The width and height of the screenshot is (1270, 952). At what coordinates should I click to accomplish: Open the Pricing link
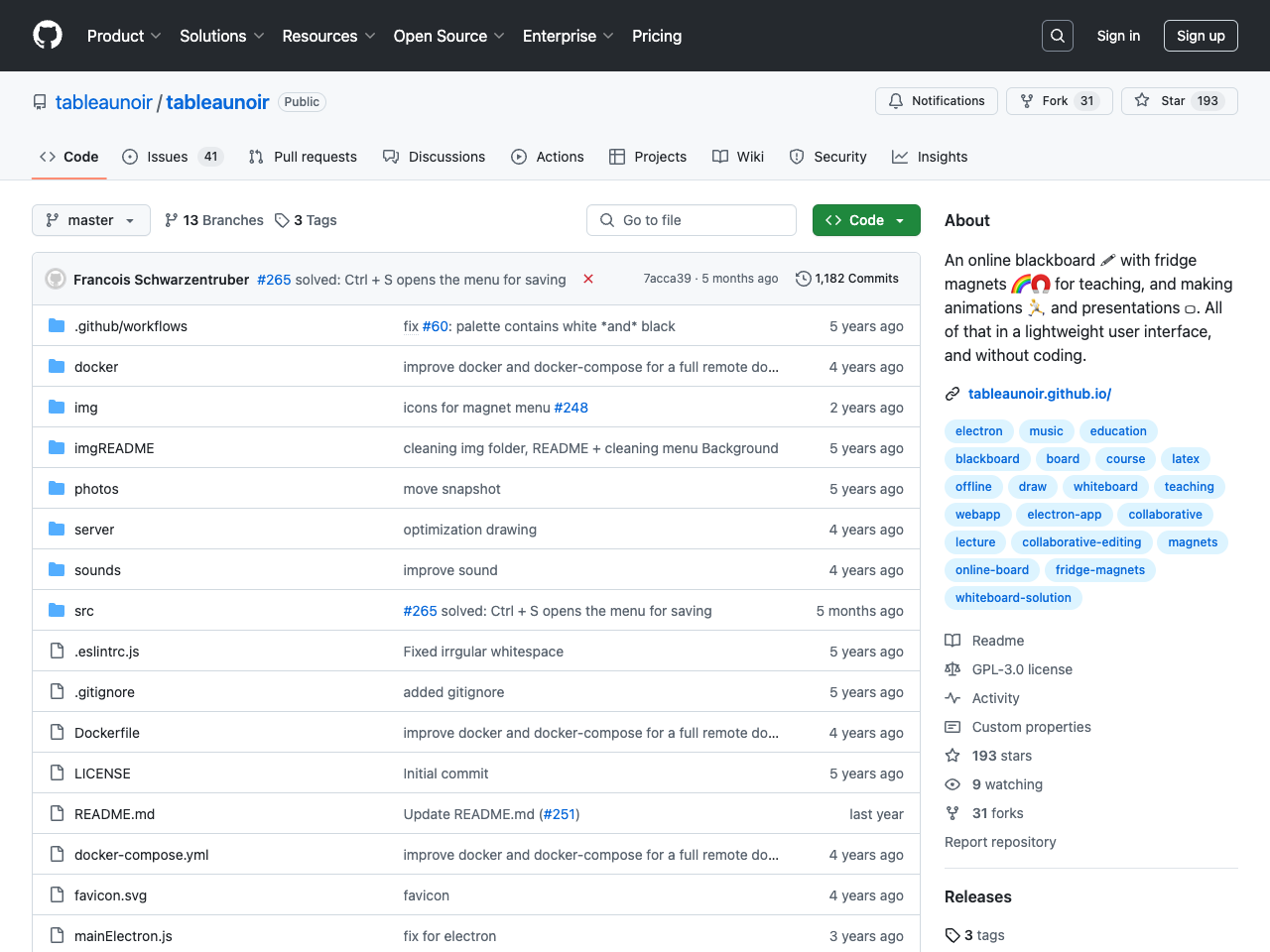(657, 36)
